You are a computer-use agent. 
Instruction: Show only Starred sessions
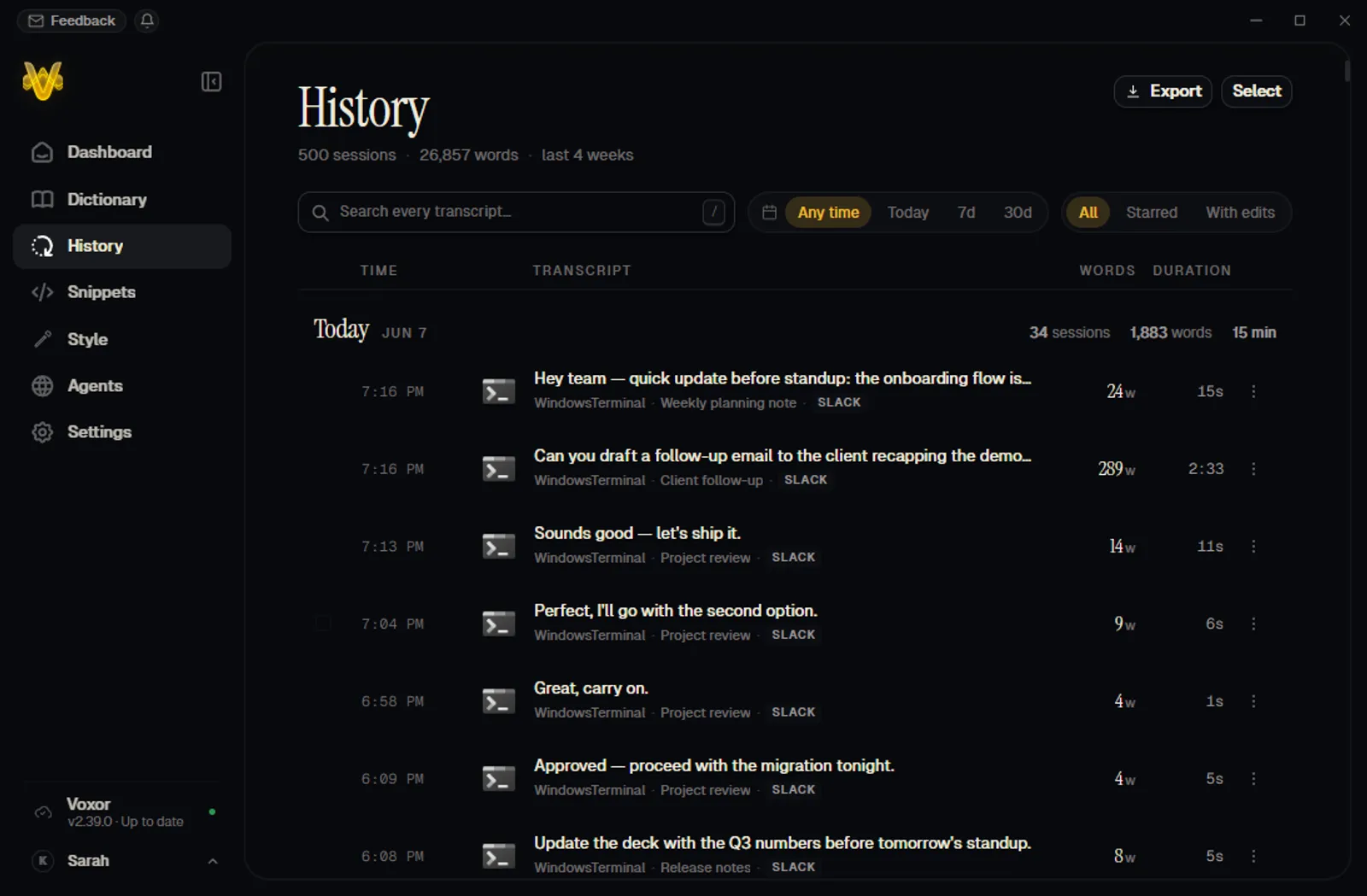[x=1151, y=213]
